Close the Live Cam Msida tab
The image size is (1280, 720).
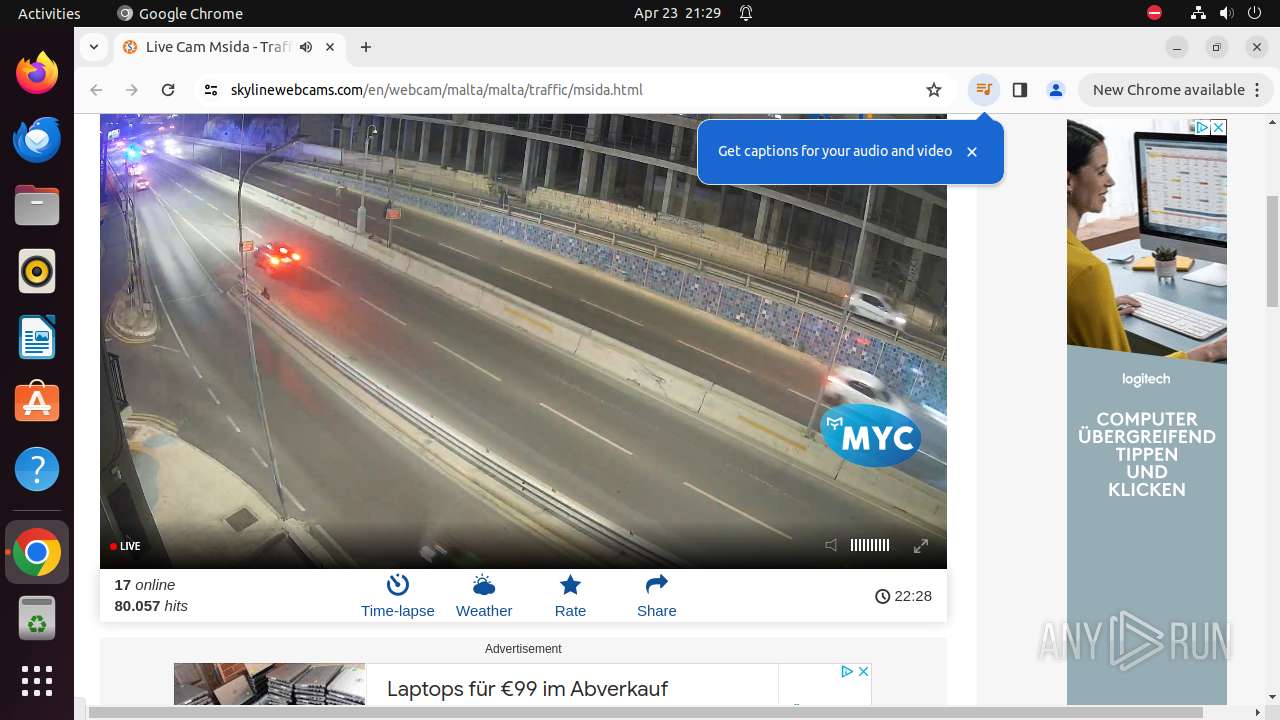click(x=330, y=47)
